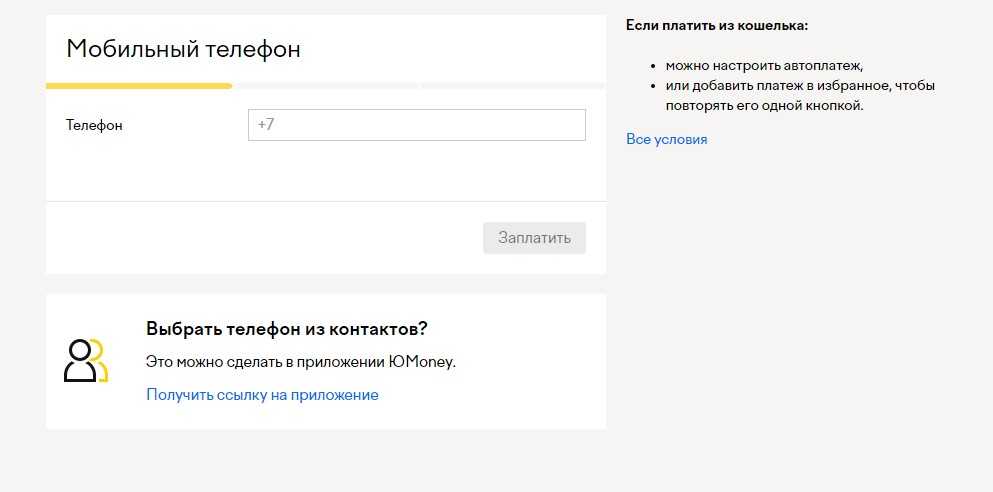Focus the phone number field with +7
Image resolution: width=993 pixels, height=492 pixels.
coord(416,125)
